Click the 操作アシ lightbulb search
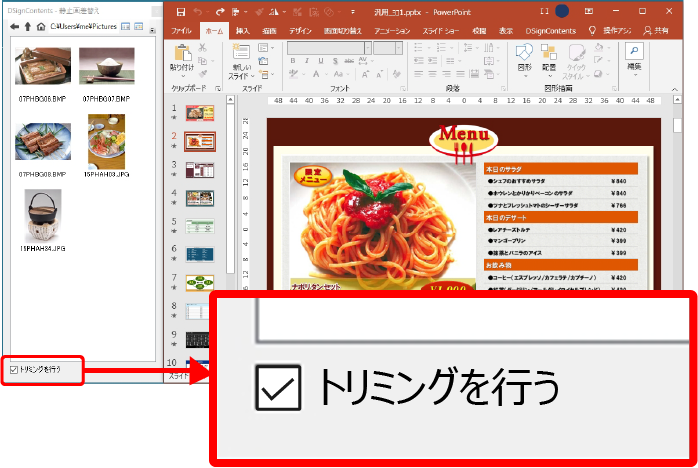This screenshot has height=468, width=698. tap(611, 31)
